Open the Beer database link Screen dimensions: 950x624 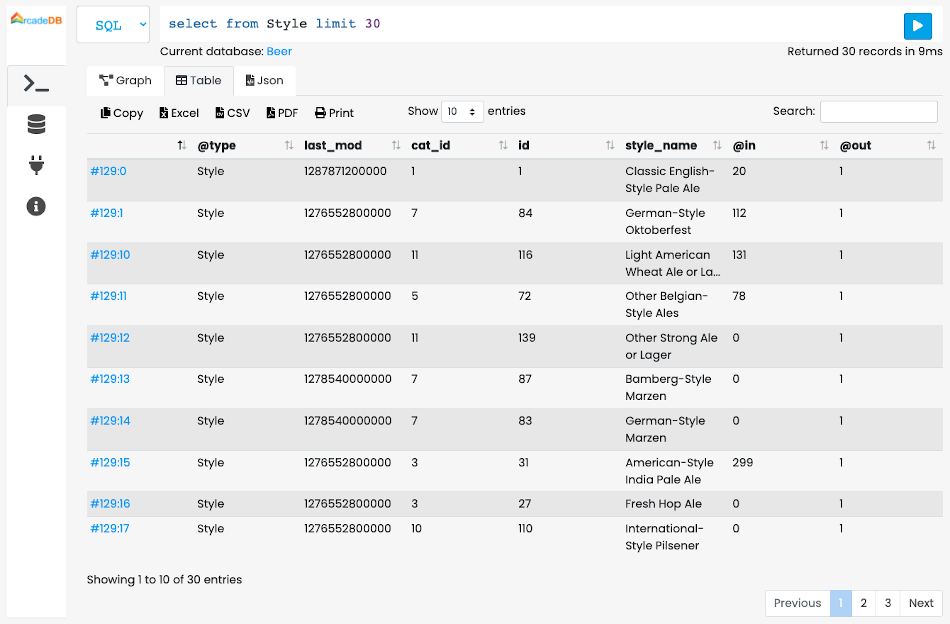(279, 51)
